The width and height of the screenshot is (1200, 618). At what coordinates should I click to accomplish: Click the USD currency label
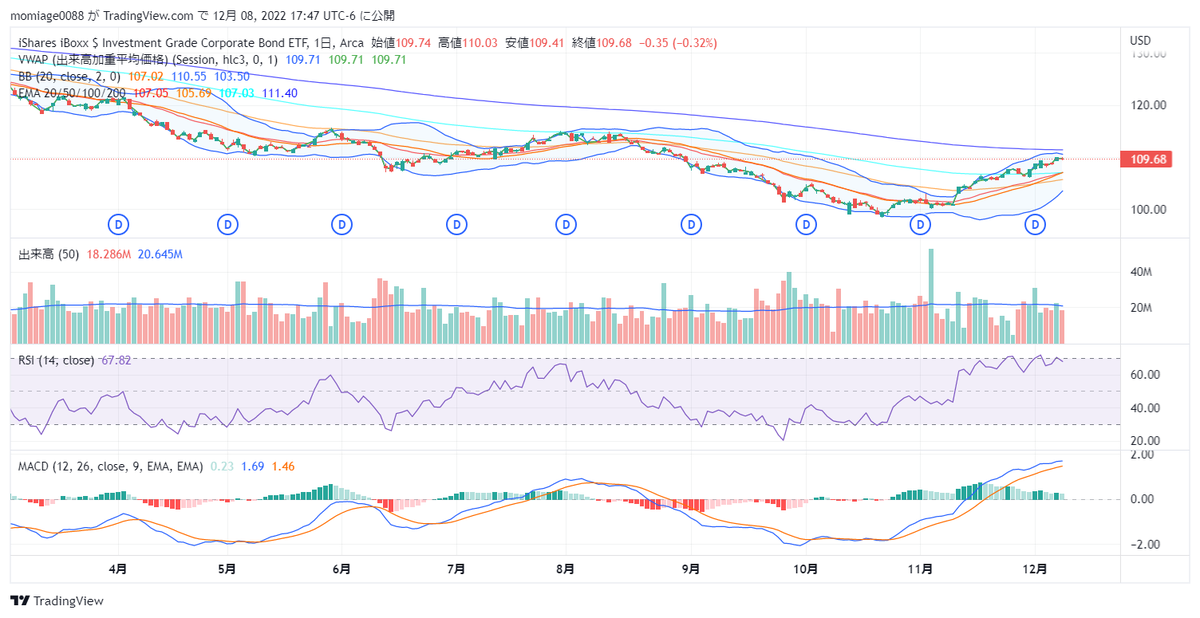(1141, 41)
